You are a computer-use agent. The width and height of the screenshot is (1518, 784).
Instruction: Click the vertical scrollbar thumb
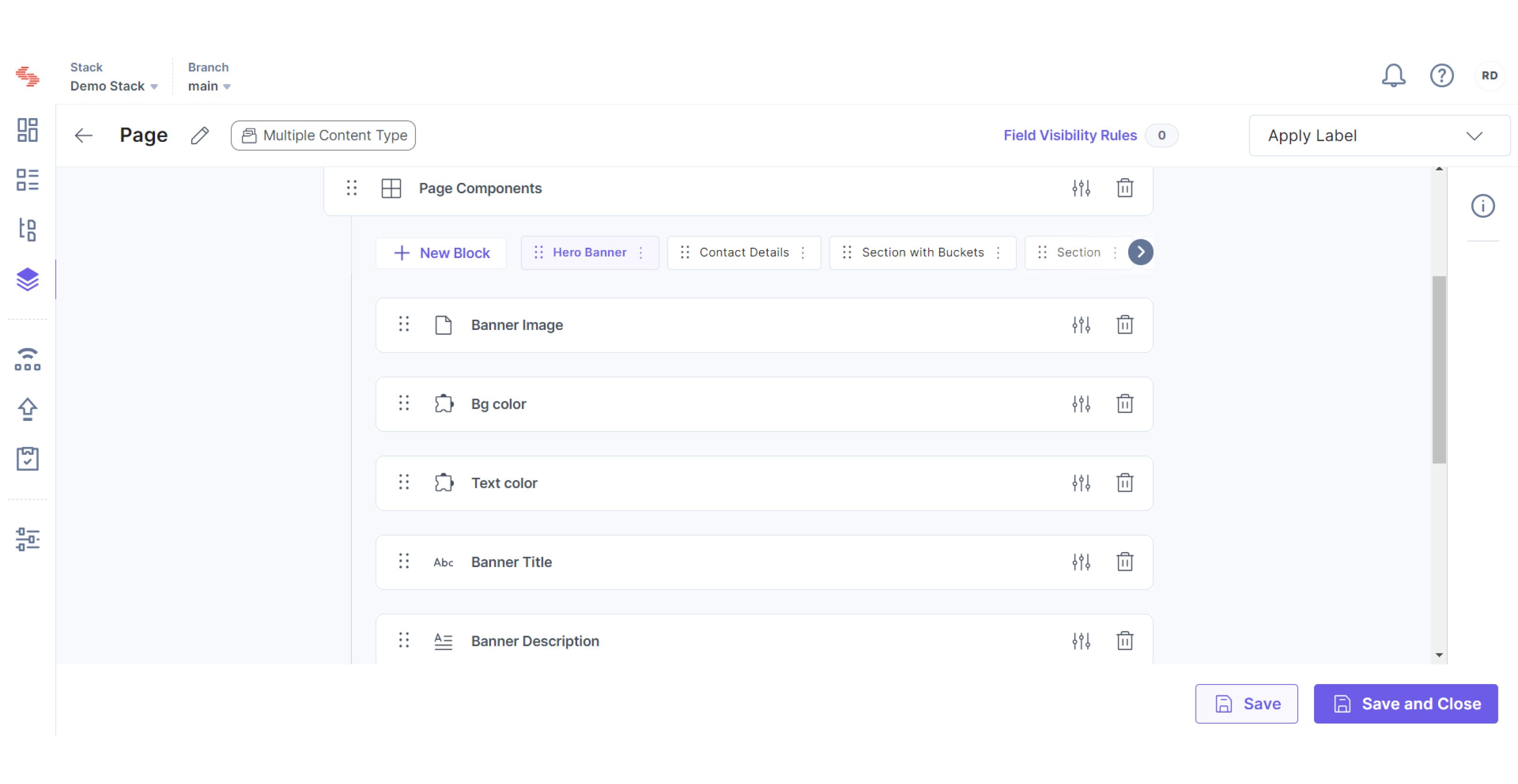click(1439, 369)
